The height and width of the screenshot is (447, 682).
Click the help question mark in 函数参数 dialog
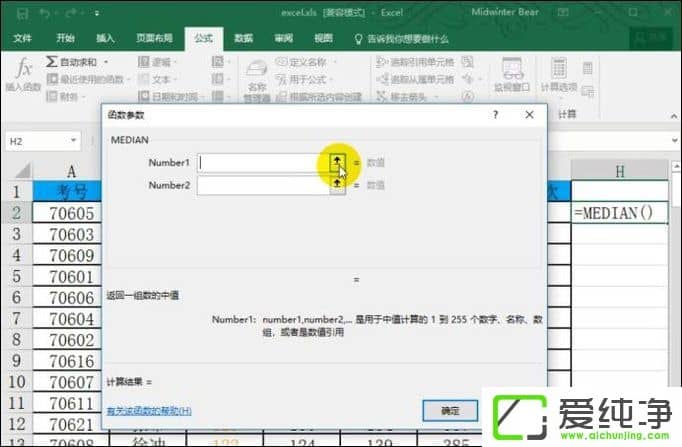(x=495, y=115)
